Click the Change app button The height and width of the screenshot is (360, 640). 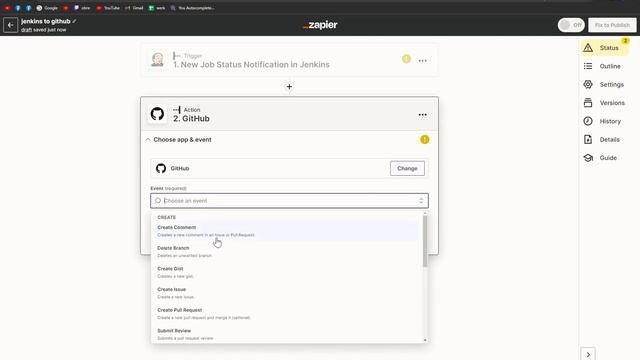[407, 168]
